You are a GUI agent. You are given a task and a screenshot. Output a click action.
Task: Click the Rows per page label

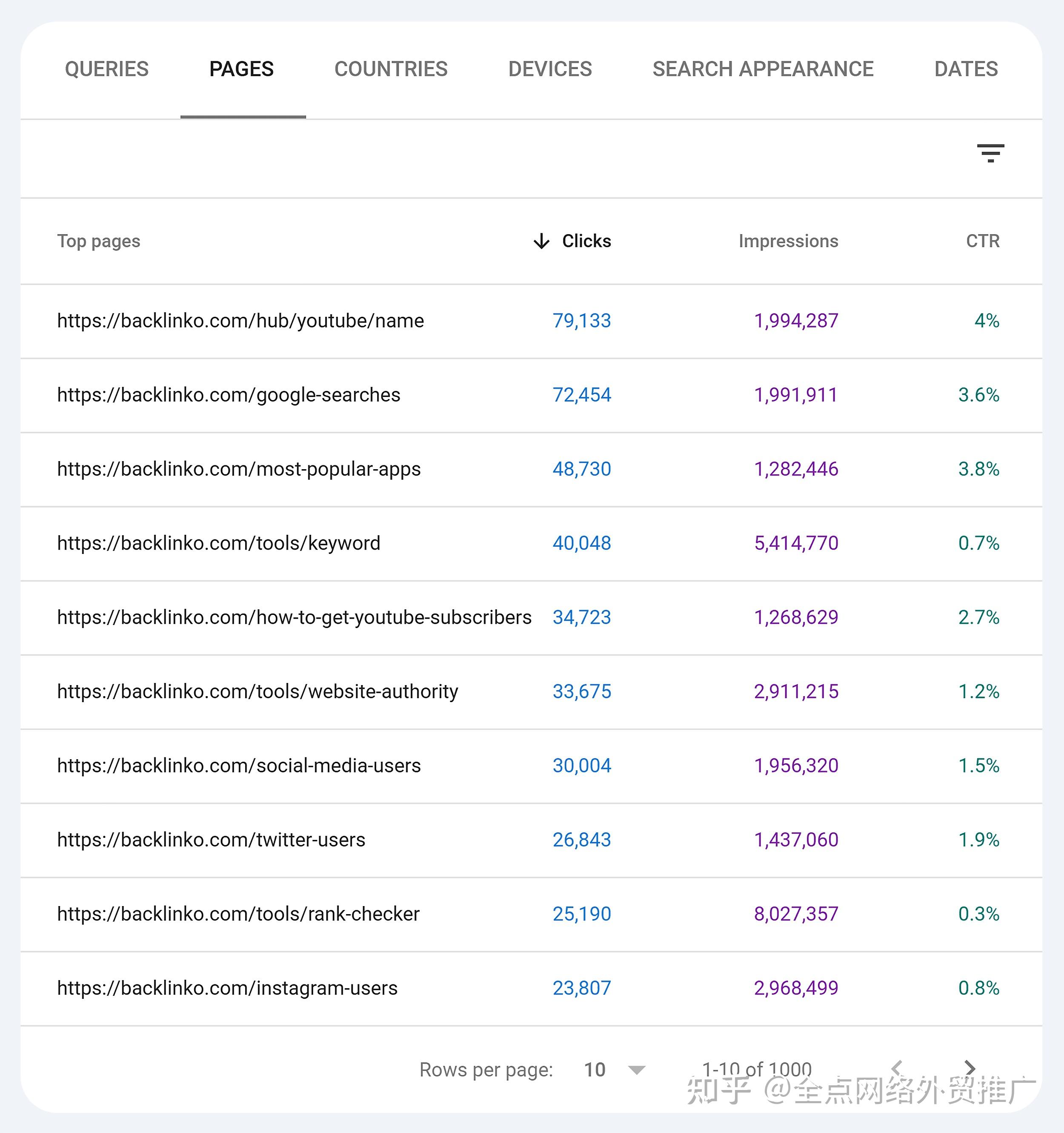click(x=486, y=1070)
